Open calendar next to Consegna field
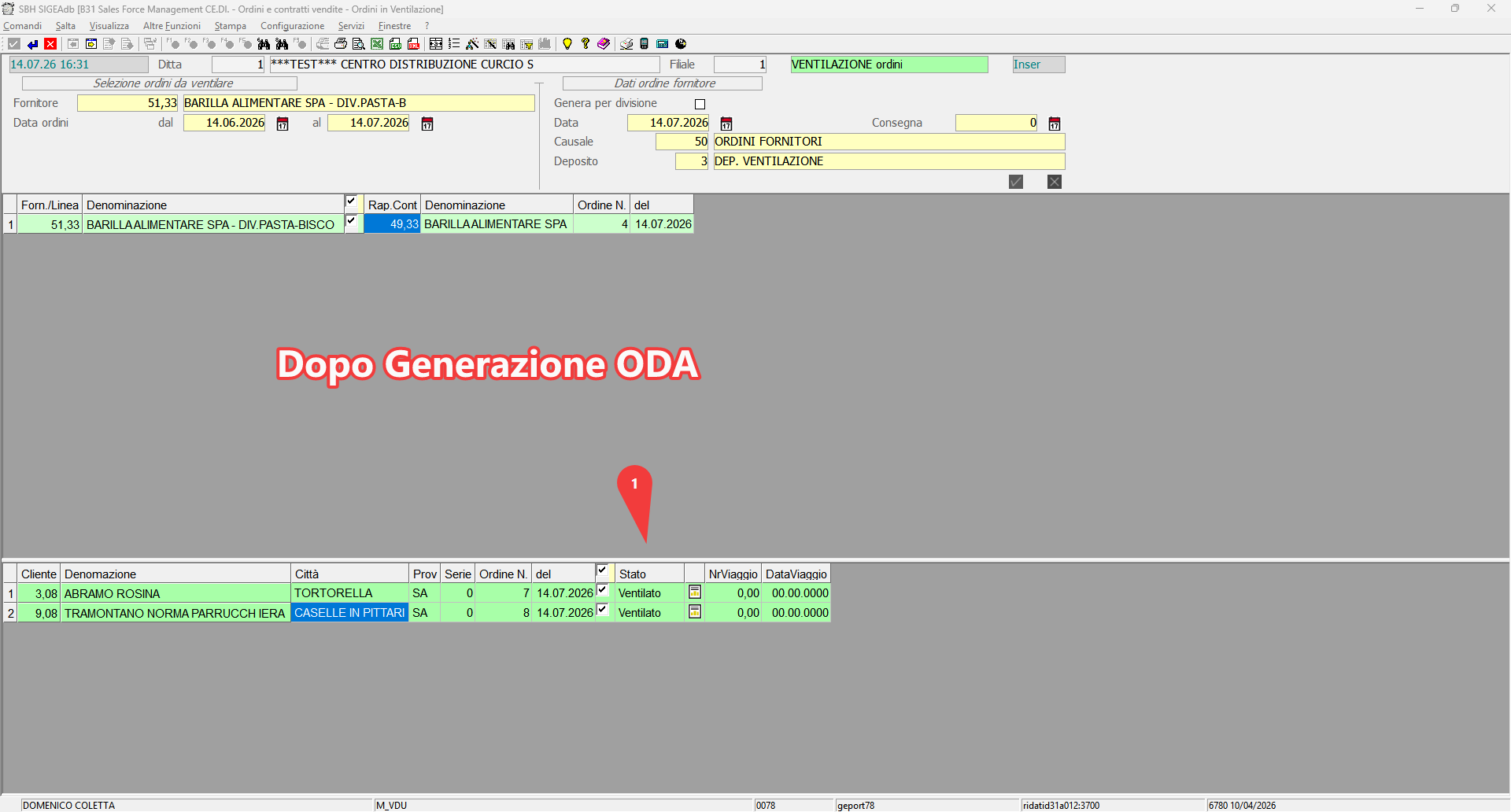This screenshot has height=812, width=1511. [1055, 124]
